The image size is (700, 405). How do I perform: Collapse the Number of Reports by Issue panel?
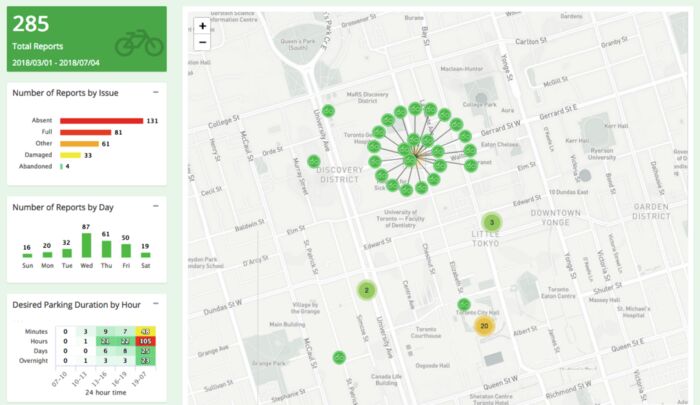156,92
